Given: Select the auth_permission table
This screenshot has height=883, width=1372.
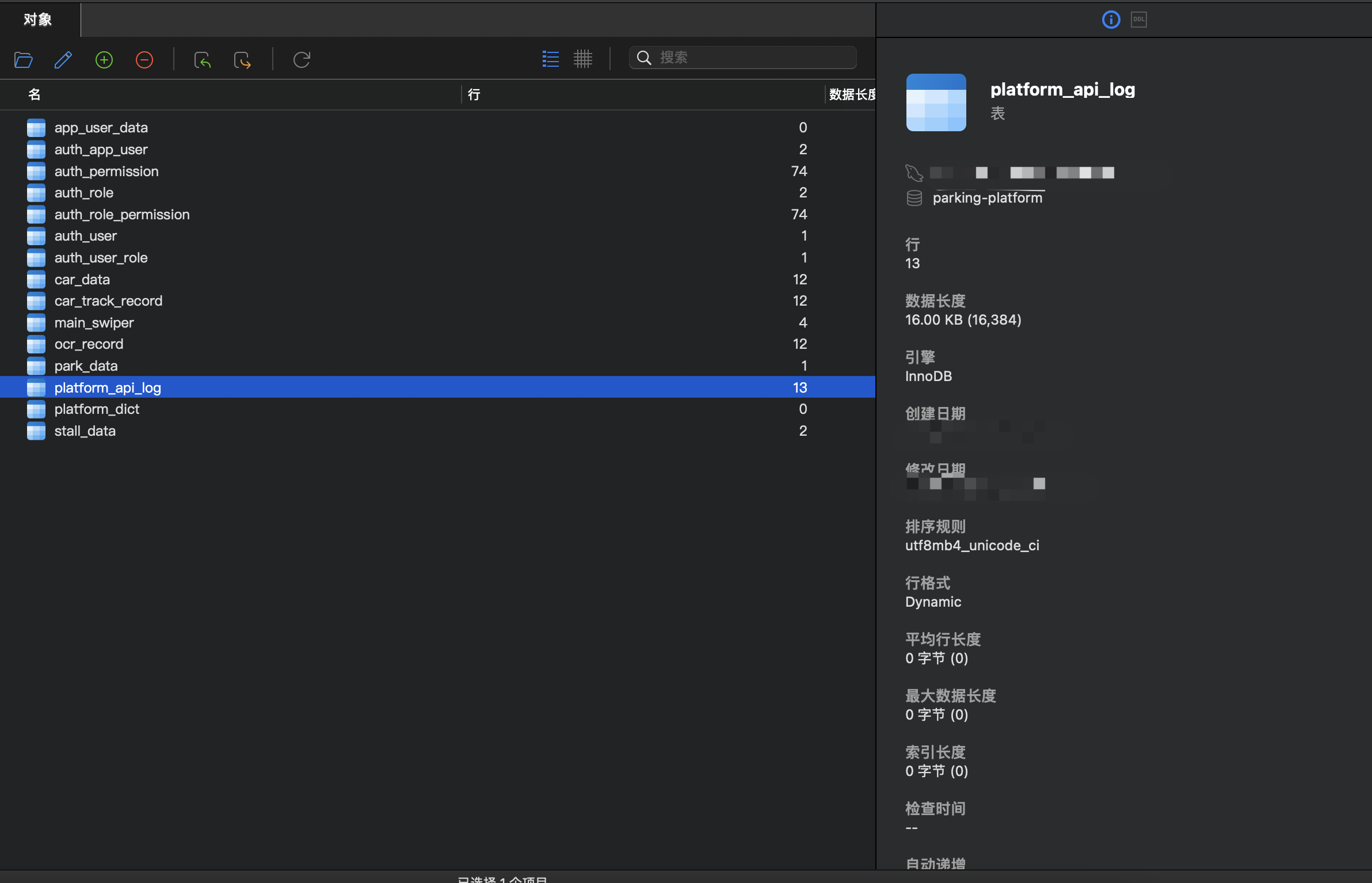Looking at the screenshot, I should (106, 171).
